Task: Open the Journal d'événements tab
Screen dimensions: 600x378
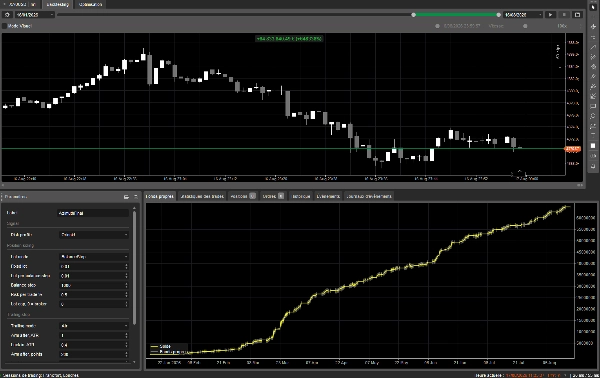Action: click(x=369, y=196)
